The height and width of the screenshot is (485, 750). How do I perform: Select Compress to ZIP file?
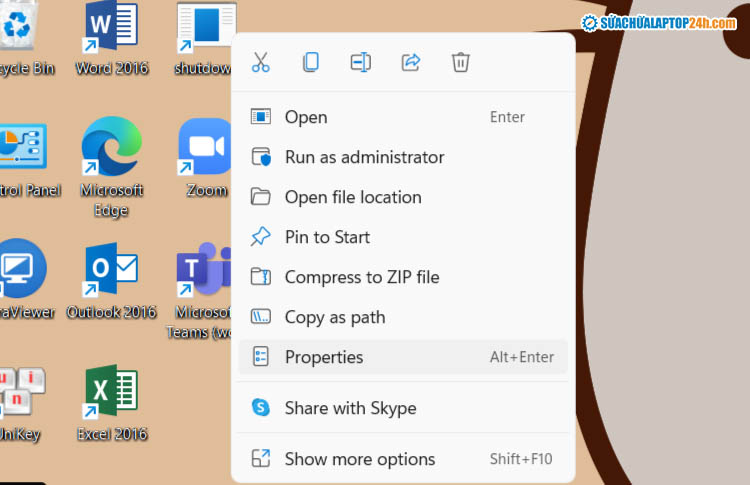click(x=403, y=277)
